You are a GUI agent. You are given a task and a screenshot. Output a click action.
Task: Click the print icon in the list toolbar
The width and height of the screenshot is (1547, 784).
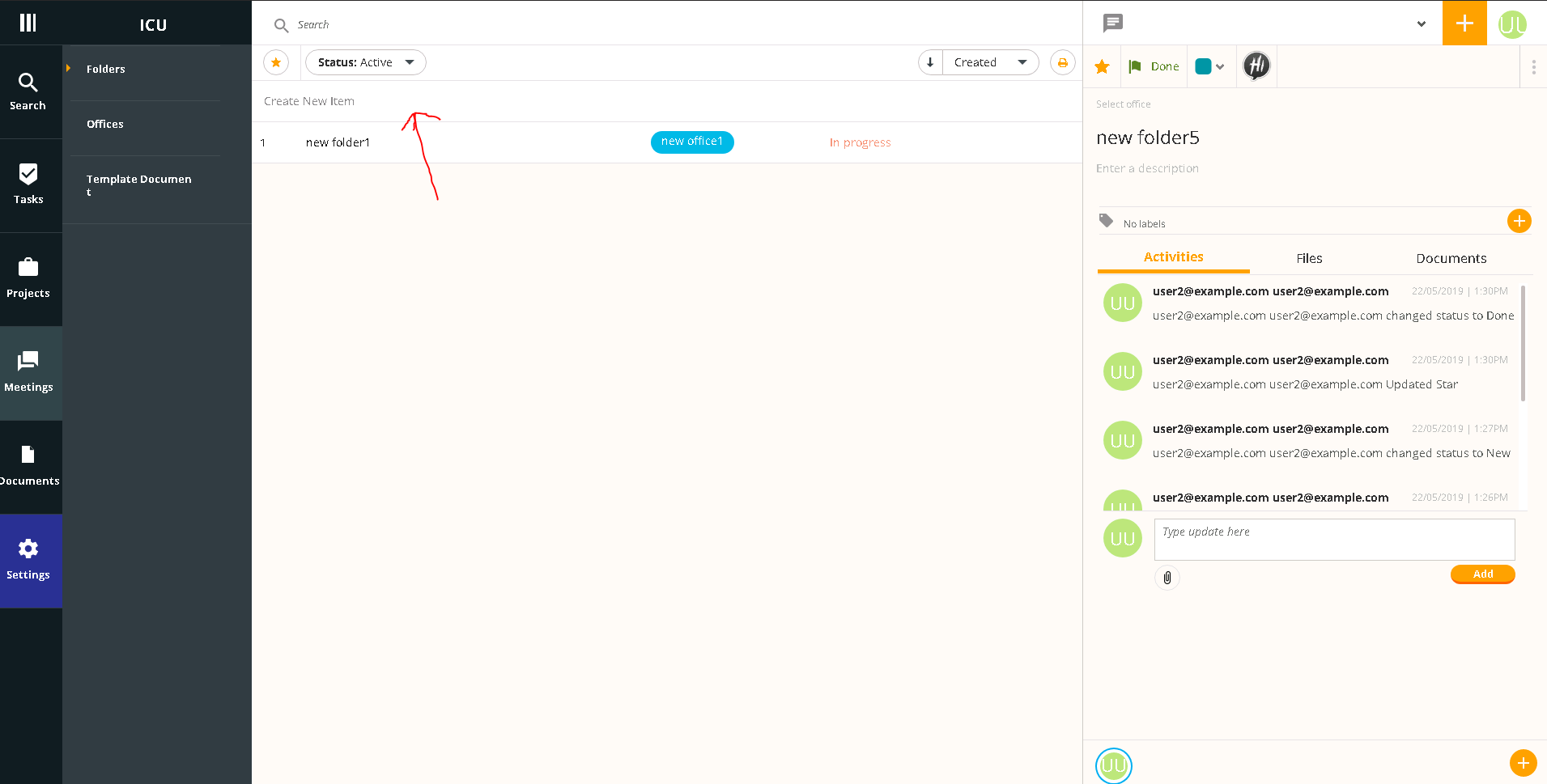point(1062,62)
